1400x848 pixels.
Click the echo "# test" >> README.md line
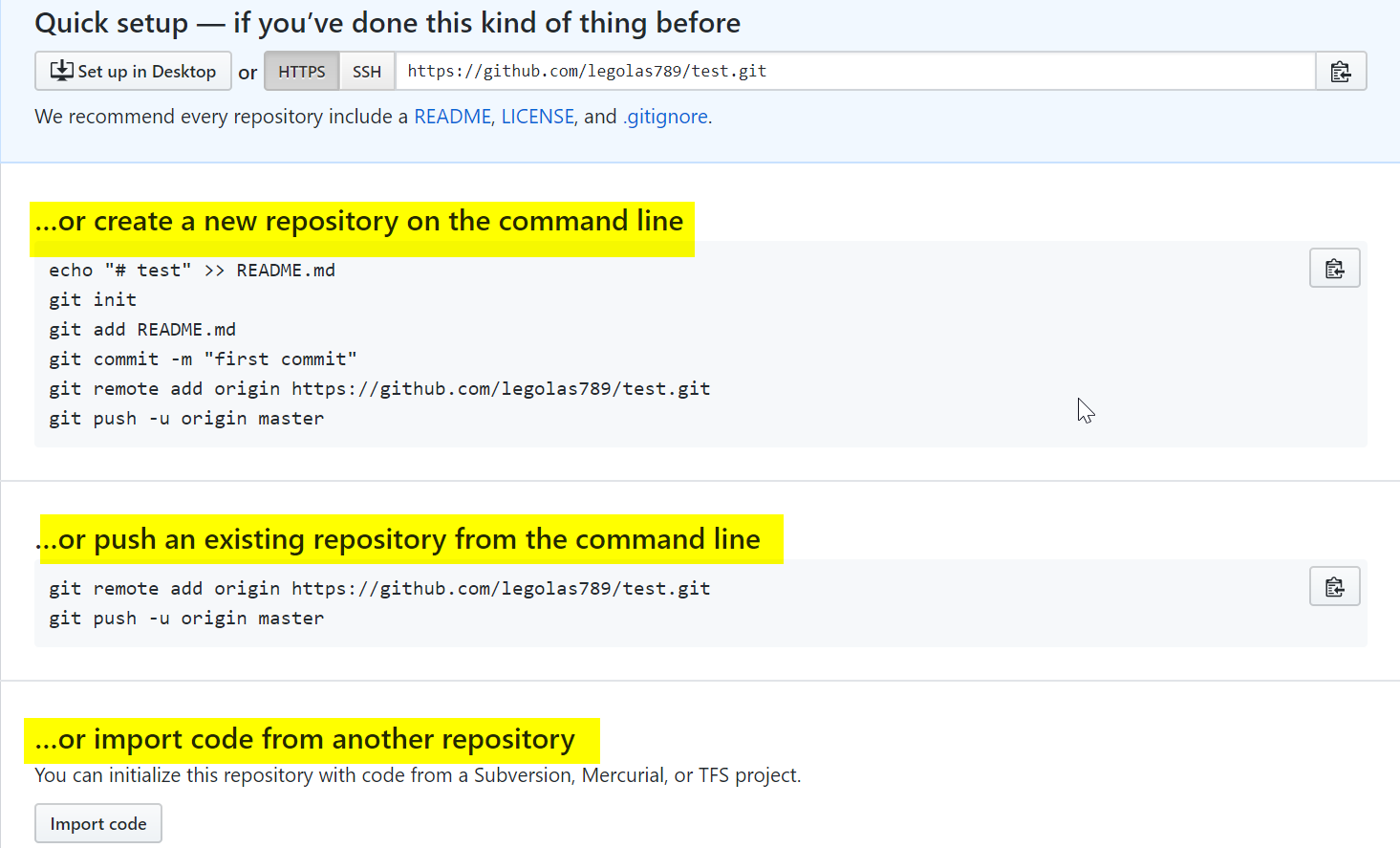(192, 271)
